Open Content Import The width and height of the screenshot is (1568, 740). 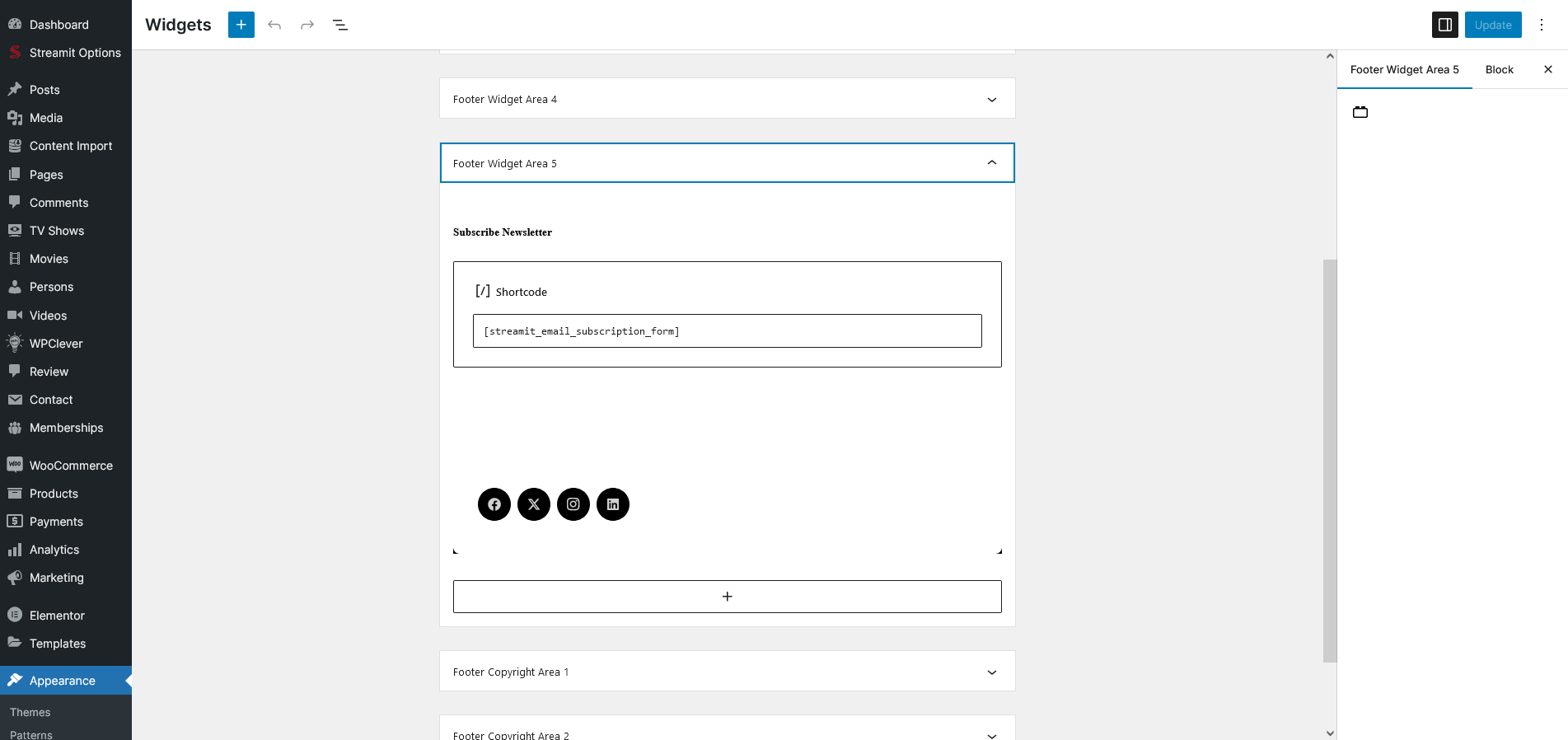click(66, 146)
